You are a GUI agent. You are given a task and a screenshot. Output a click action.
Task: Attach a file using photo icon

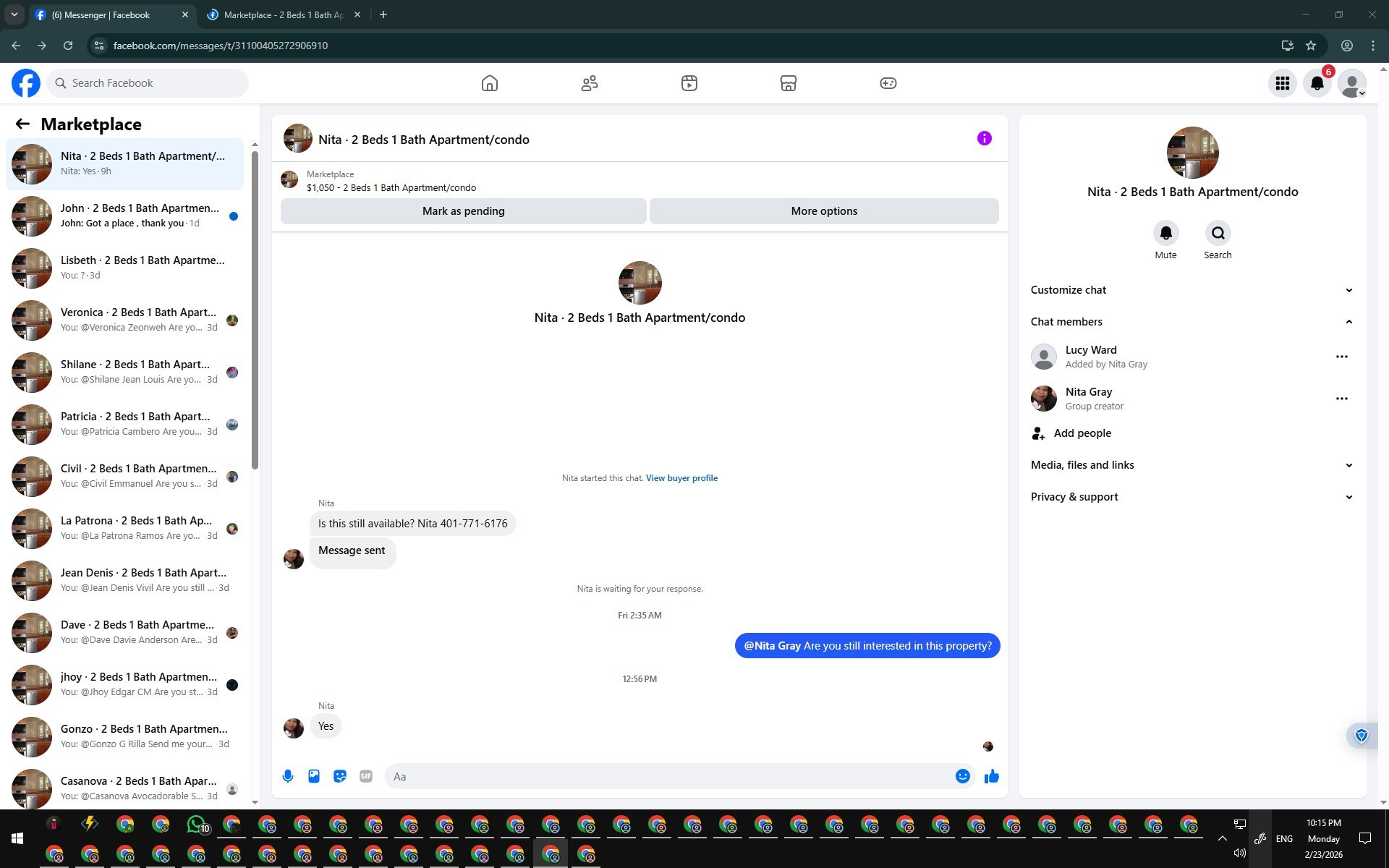pos(314,776)
